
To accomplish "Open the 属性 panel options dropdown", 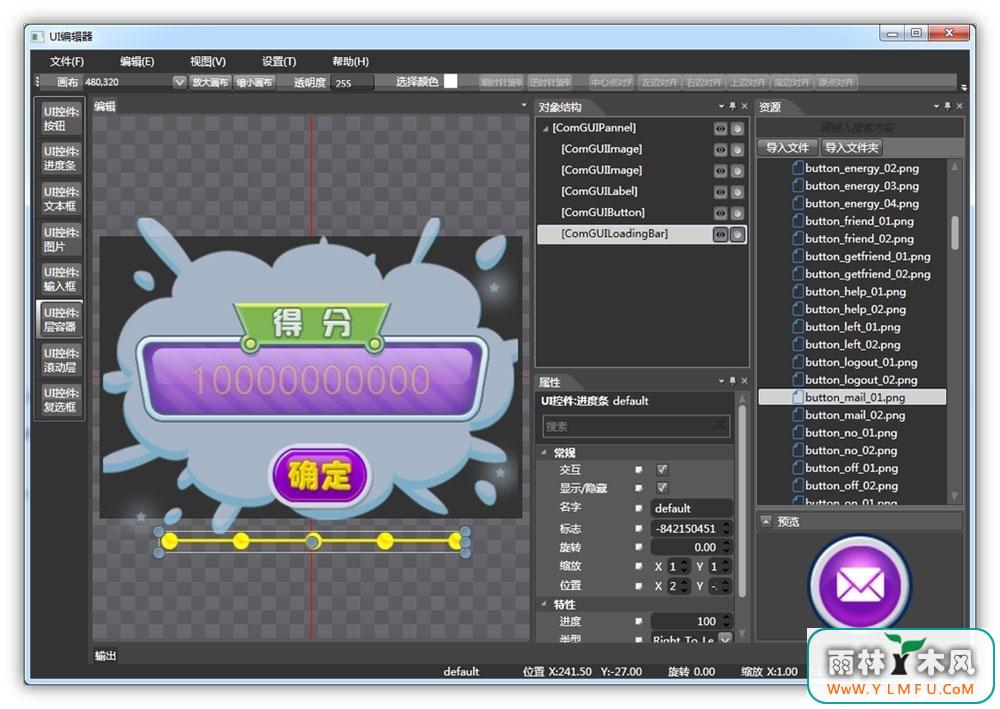I will point(721,381).
